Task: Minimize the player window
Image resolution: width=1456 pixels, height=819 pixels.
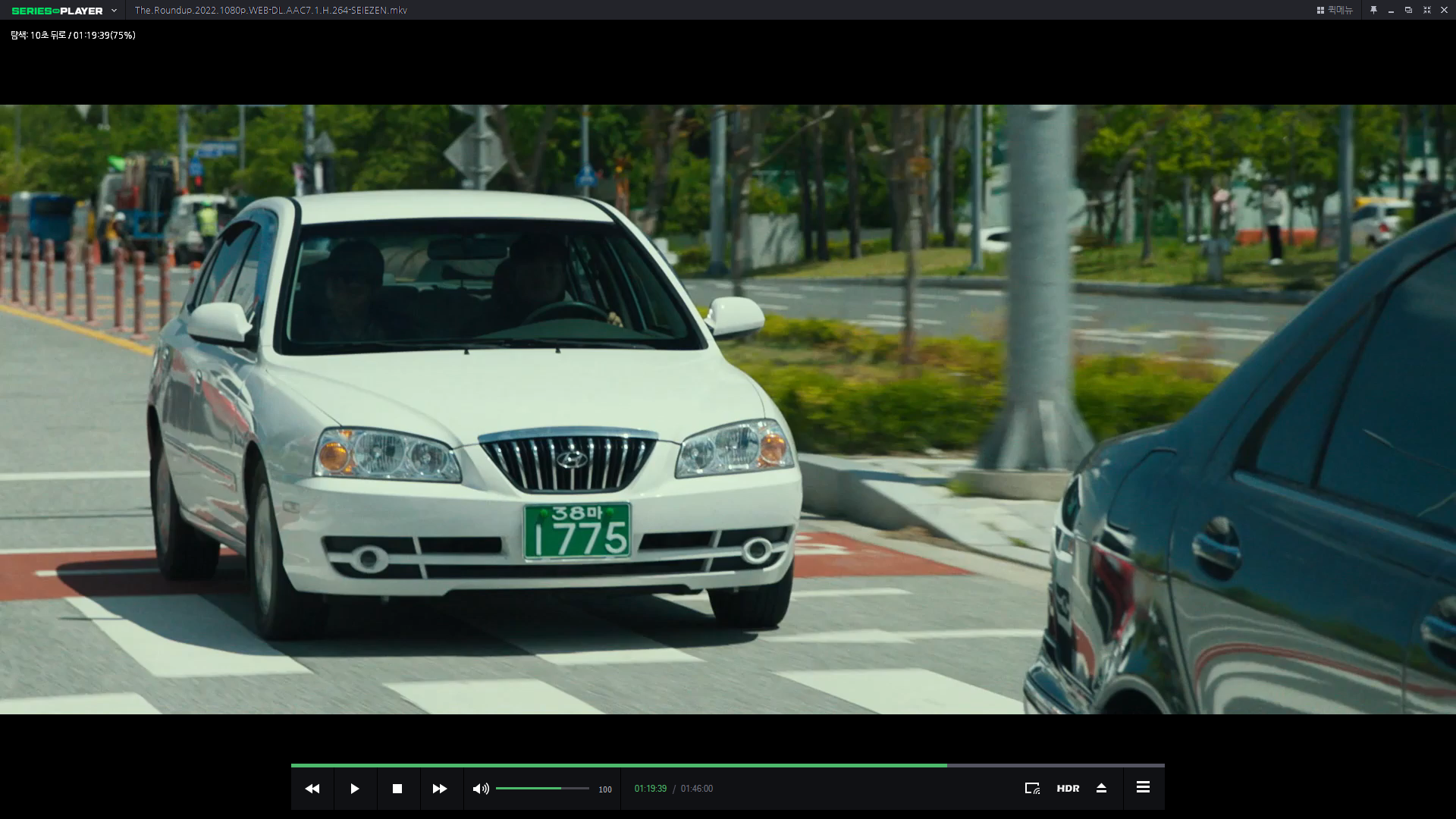Action: click(1391, 11)
